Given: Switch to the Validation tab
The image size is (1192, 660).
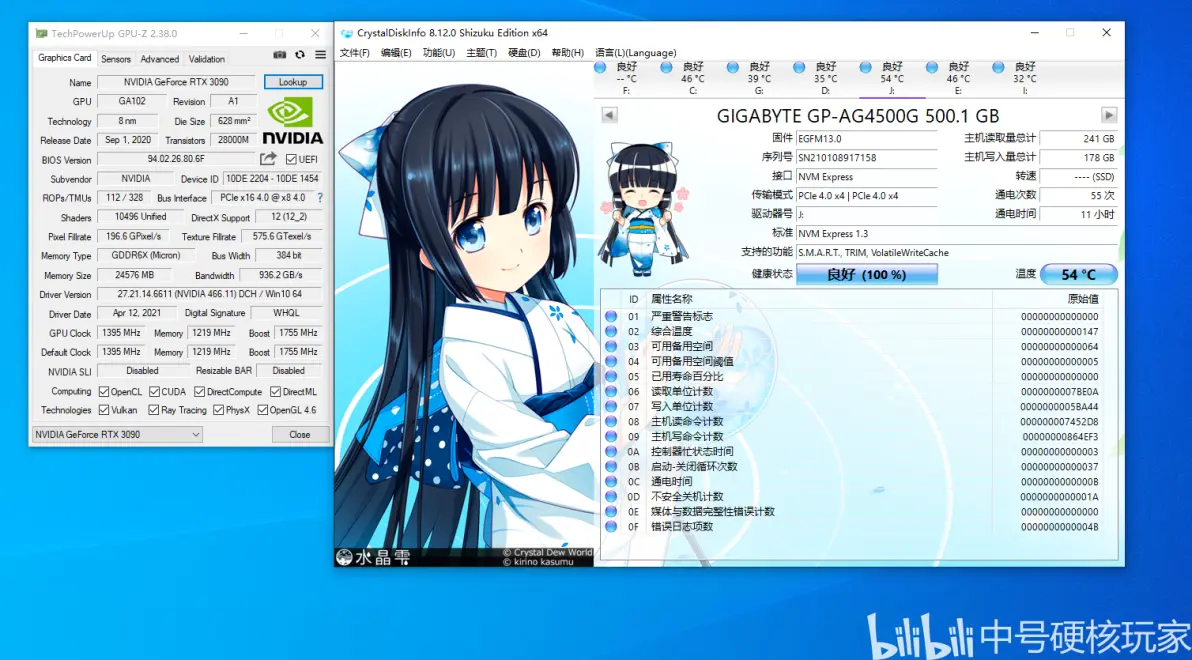Looking at the screenshot, I should click(x=207, y=59).
